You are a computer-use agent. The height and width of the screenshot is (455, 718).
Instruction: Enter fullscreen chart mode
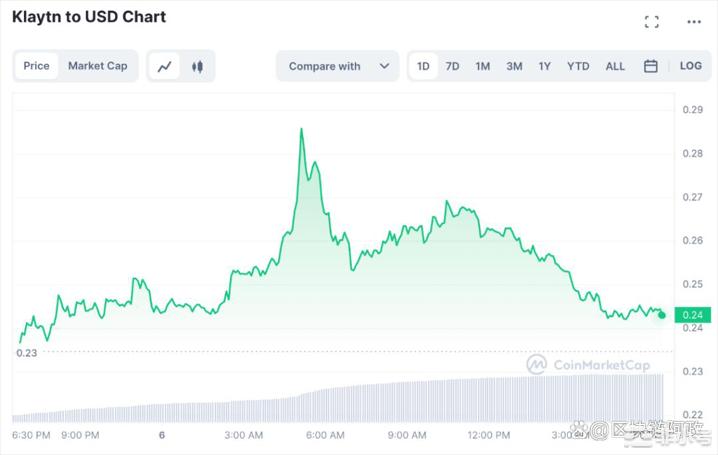(652, 22)
